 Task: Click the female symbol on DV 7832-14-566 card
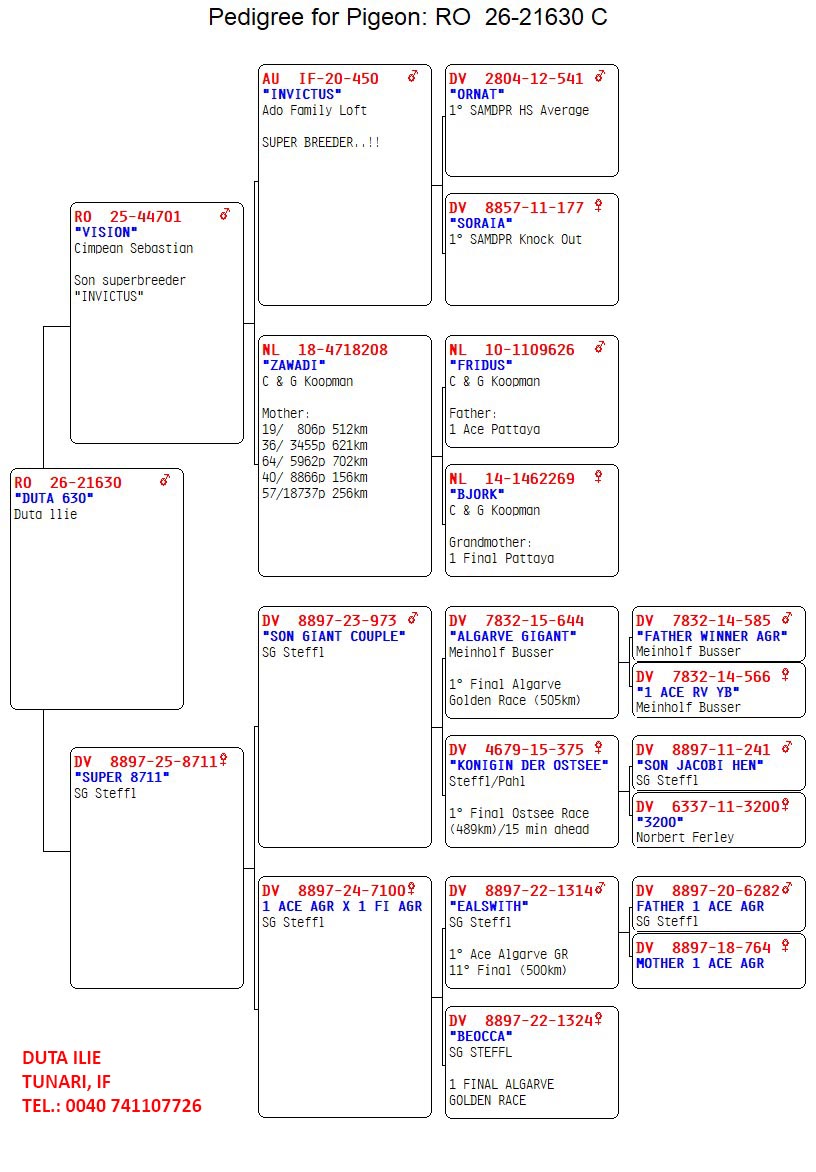point(785,674)
